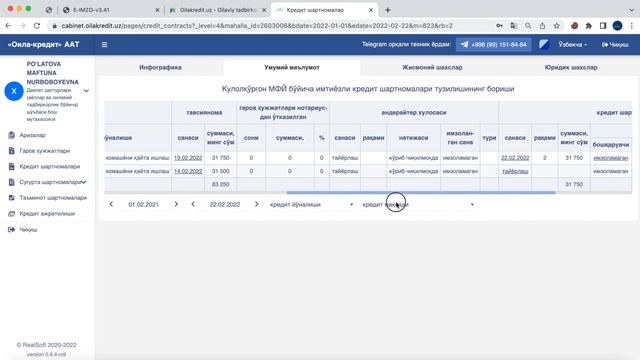
Task: Click the sidebar Чиқиш exit icon
Action: tap(11, 229)
